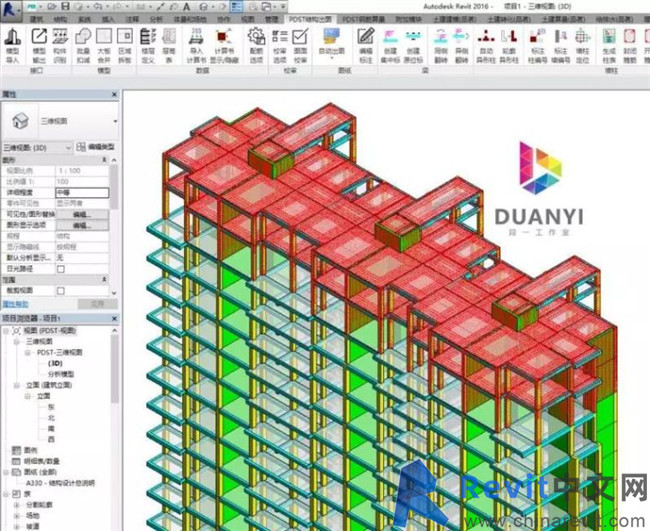
Task: Open the Revit application menu R button
Action: click(x=9, y=9)
